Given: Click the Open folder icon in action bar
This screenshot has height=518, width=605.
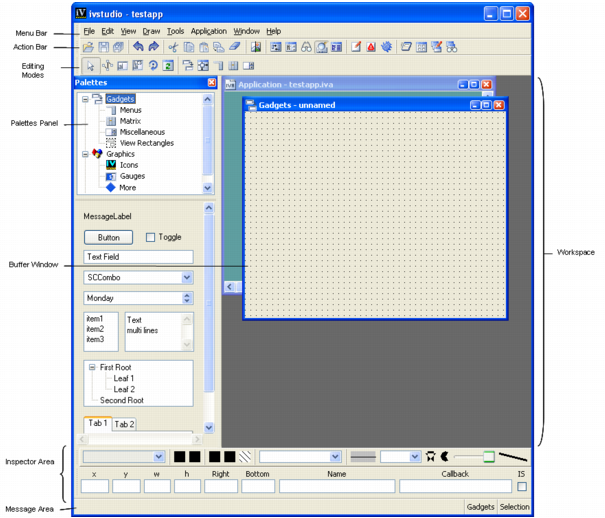Looking at the screenshot, I should click(89, 47).
